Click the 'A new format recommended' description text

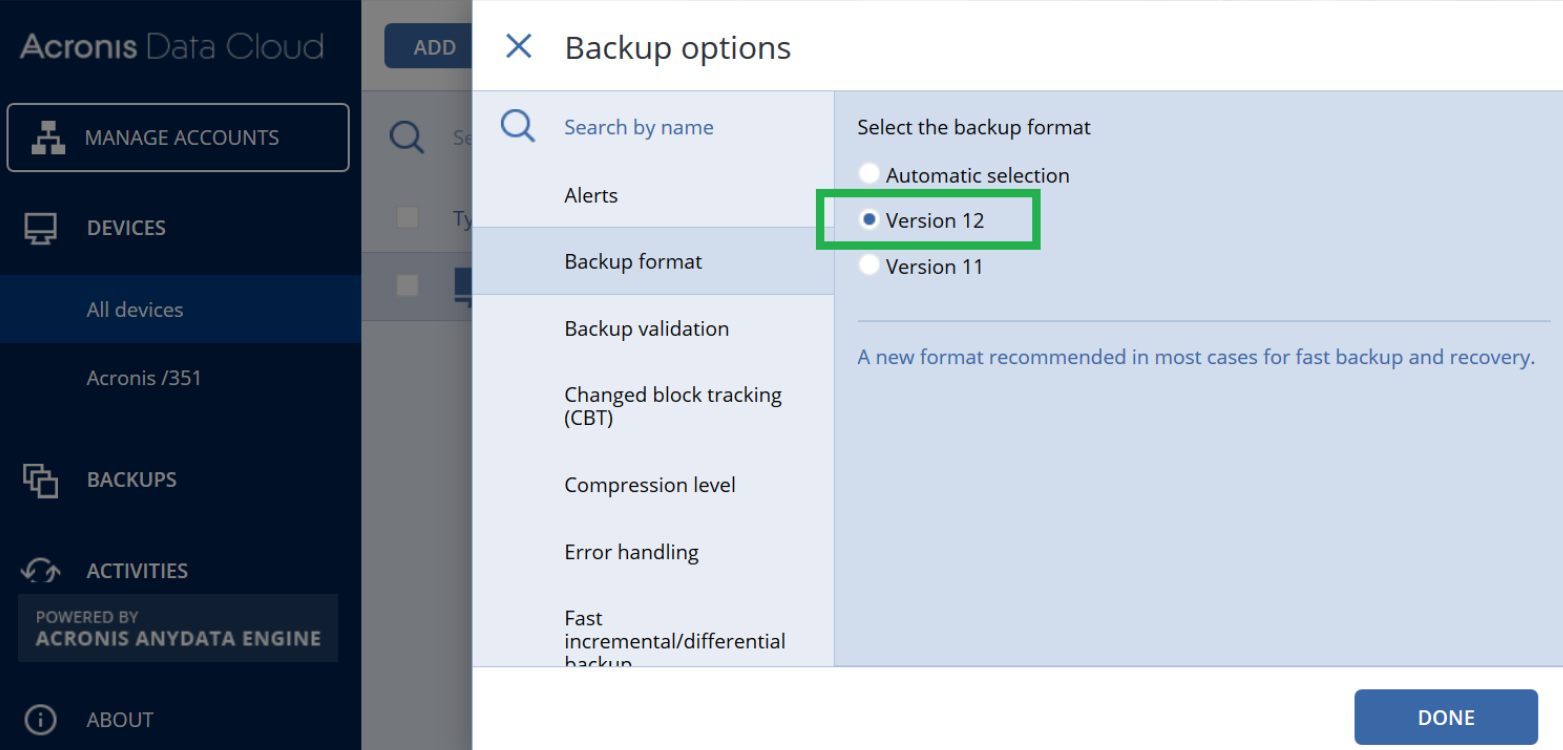[x=1196, y=357]
